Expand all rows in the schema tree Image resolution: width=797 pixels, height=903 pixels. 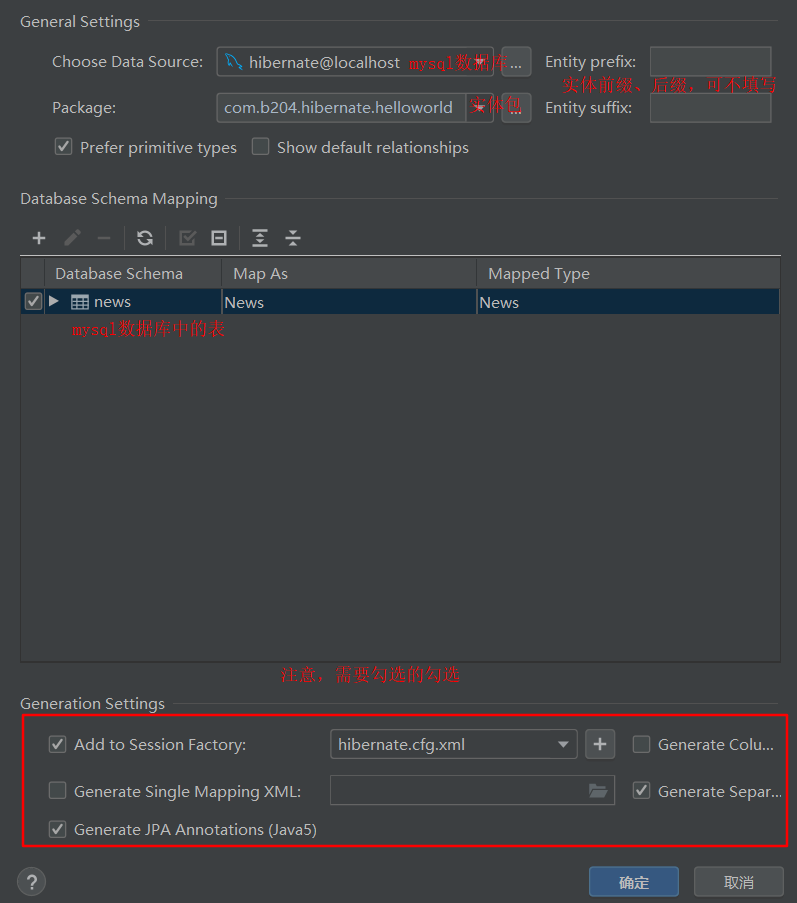(260, 238)
